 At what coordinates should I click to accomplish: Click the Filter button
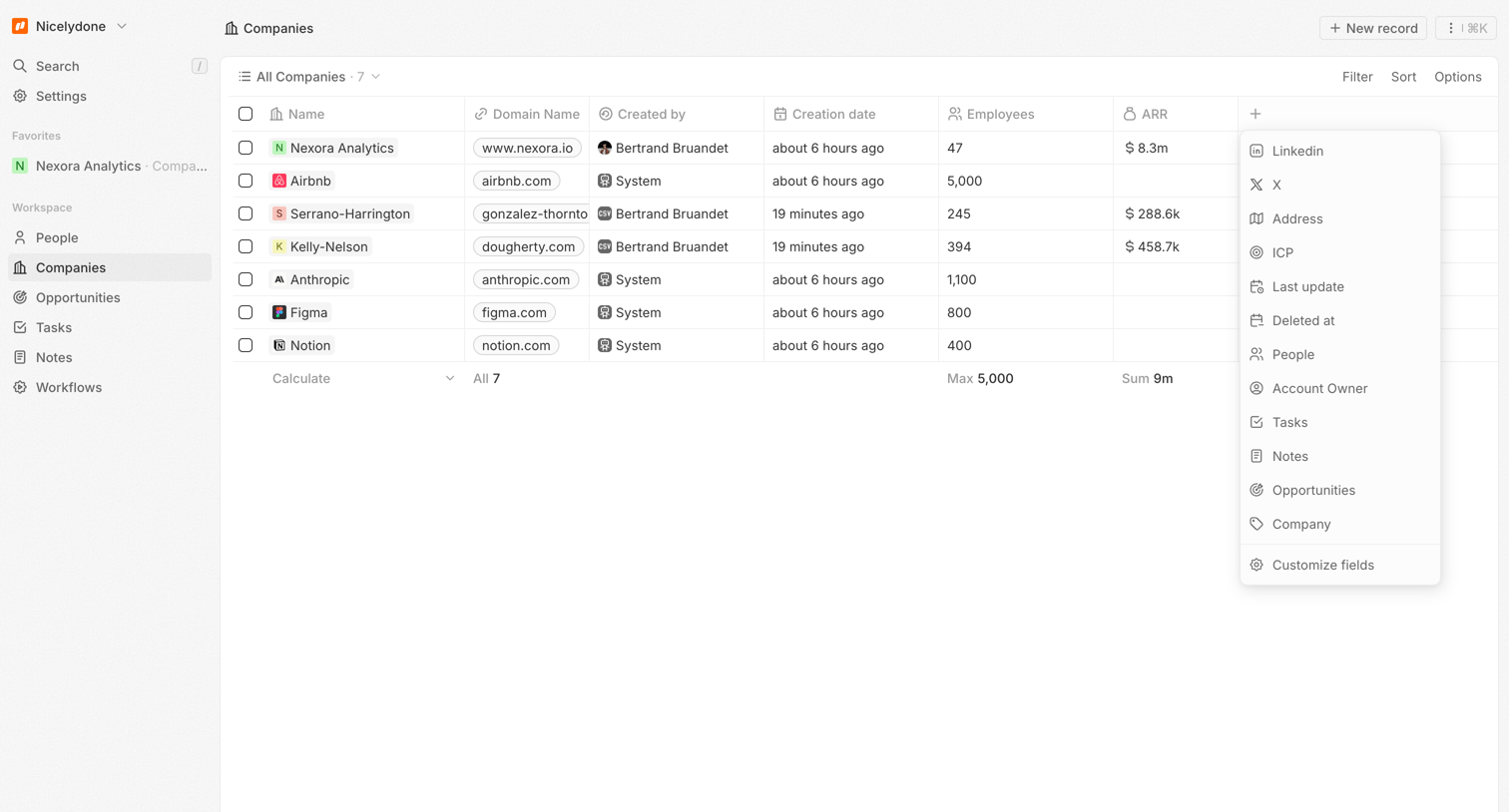pyautogui.click(x=1357, y=77)
